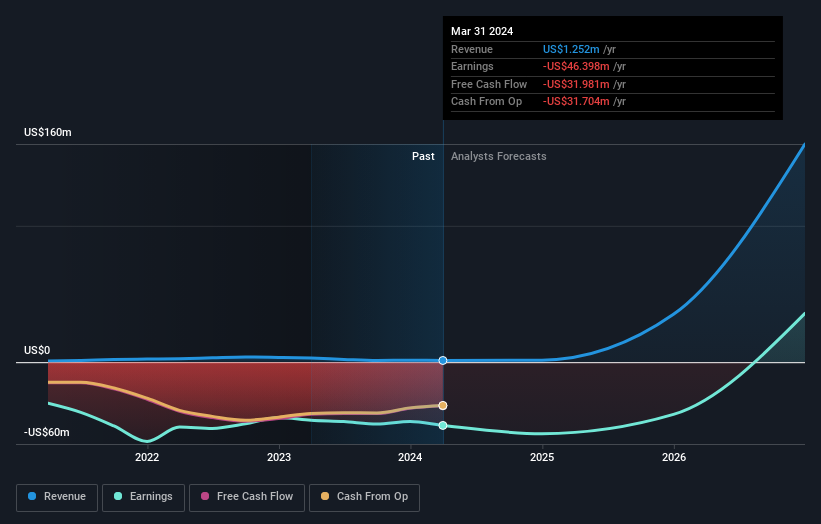Click the Mar 31 2024 tooltip date
The image size is (821, 524).
[482, 31]
